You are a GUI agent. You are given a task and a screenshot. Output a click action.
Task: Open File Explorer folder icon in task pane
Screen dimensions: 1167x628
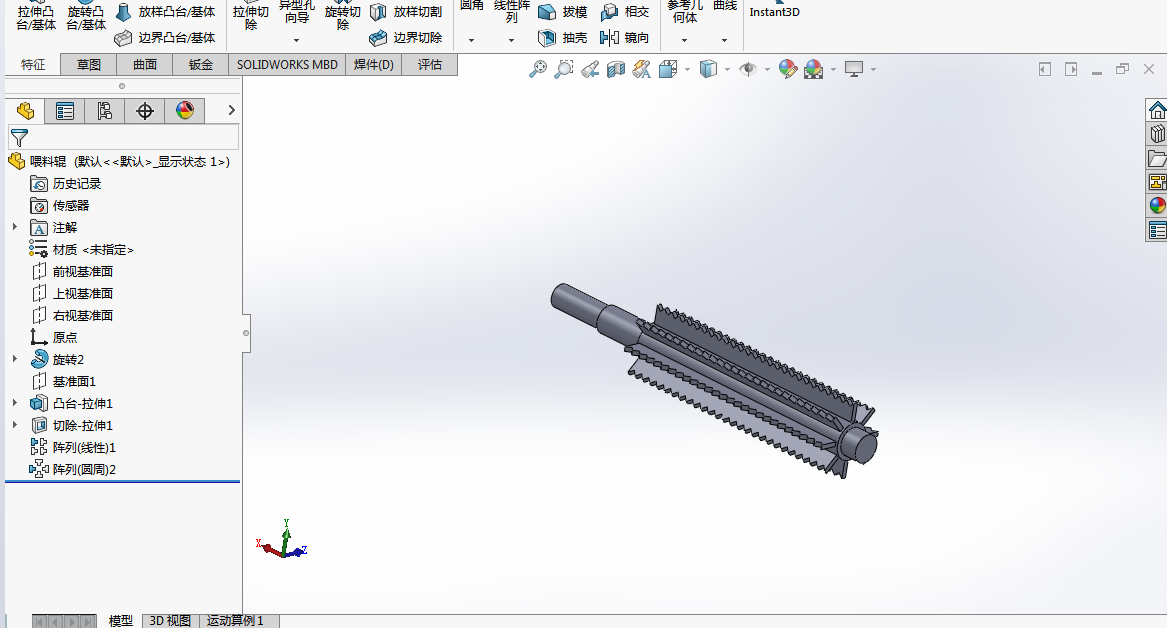[1157, 158]
